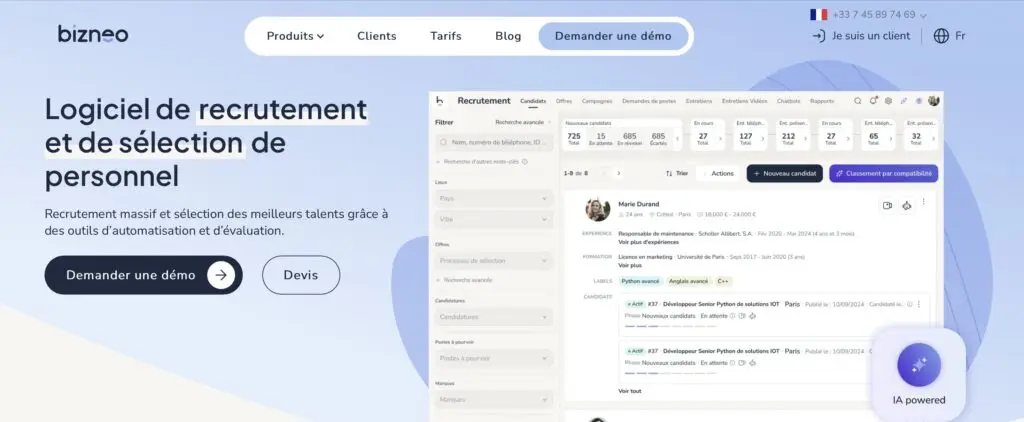The image size is (1024, 422).
Task: Click the Anglais avancé label tag
Action: pos(688,281)
